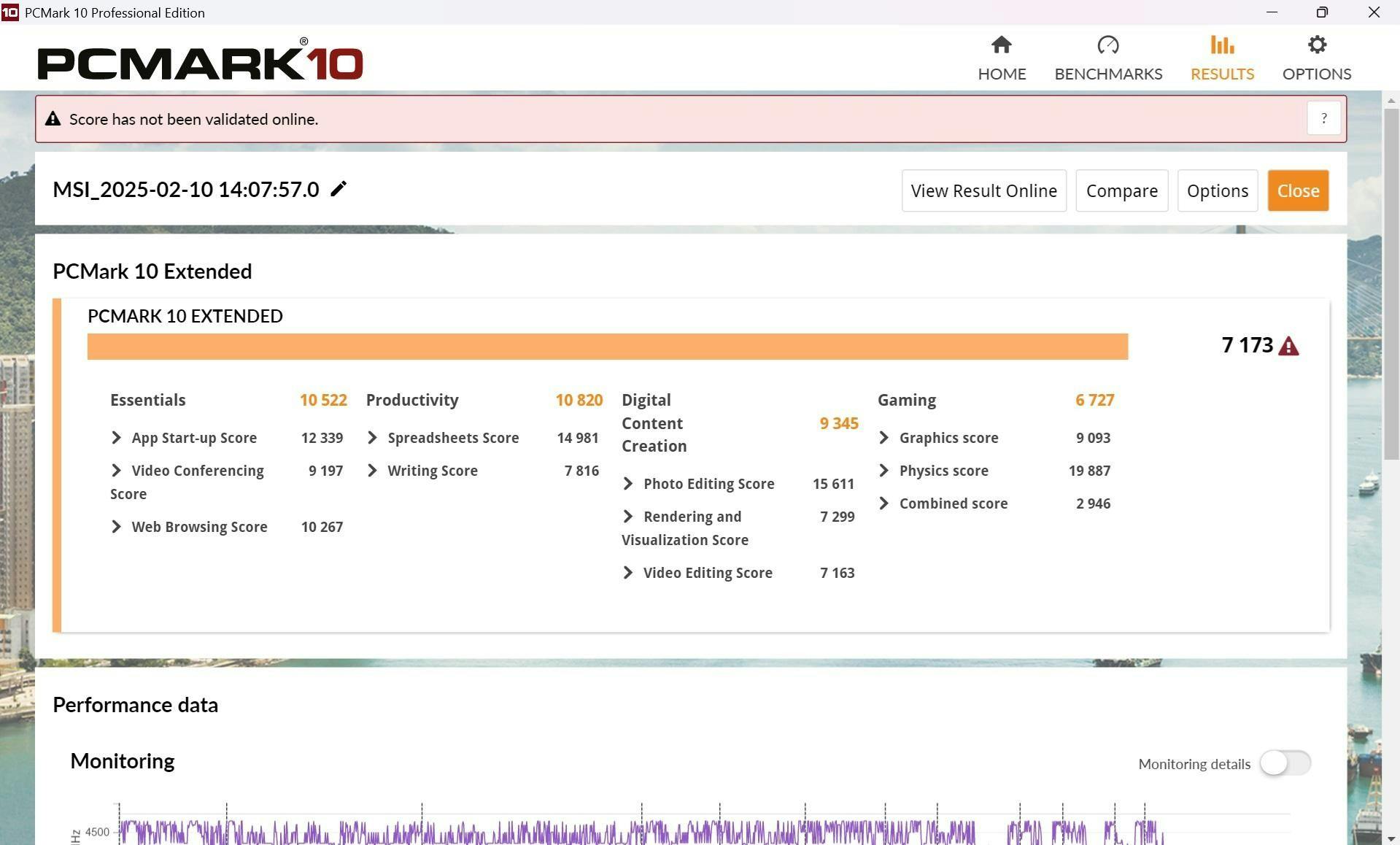The height and width of the screenshot is (845, 1400).
Task: Click the Score has not been validated message
Action: pos(193,119)
